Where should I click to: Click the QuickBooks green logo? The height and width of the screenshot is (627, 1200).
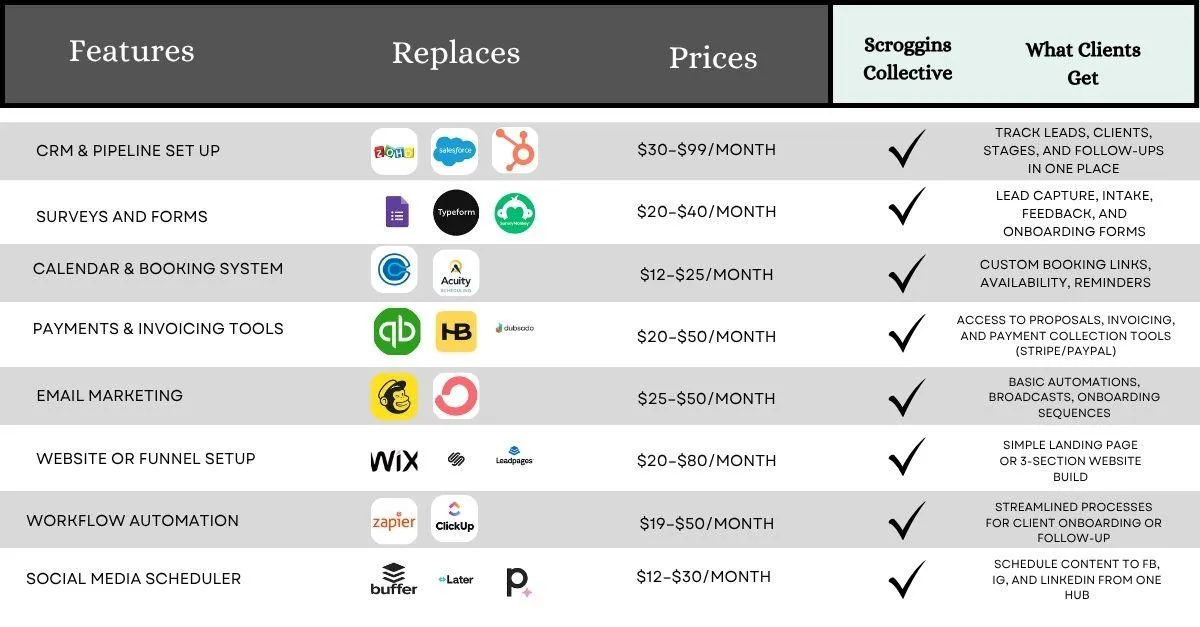coord(397,332)
